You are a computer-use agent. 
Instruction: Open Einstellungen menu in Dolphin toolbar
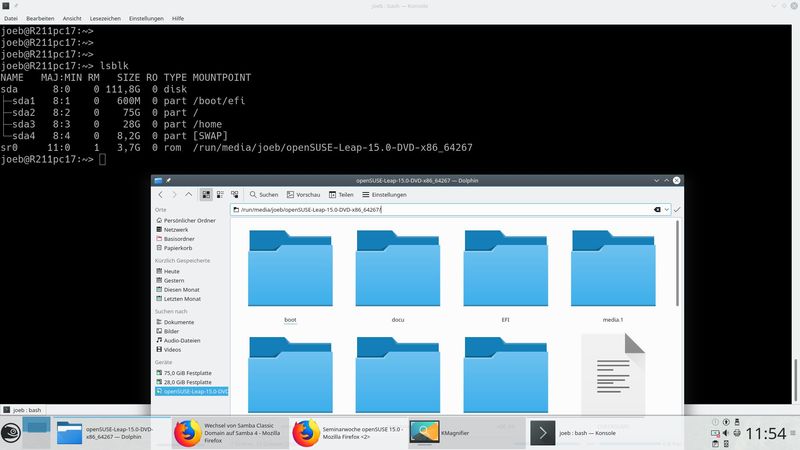point(384,194)
